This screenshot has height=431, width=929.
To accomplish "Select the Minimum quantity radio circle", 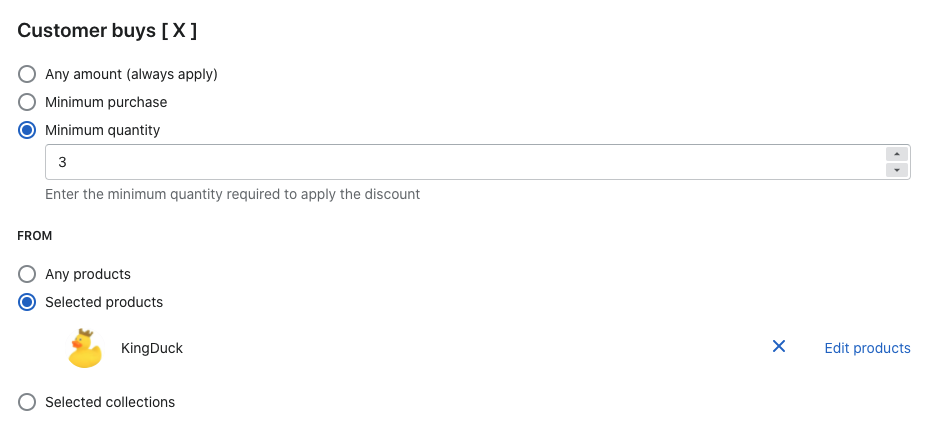I will [28, 130].
